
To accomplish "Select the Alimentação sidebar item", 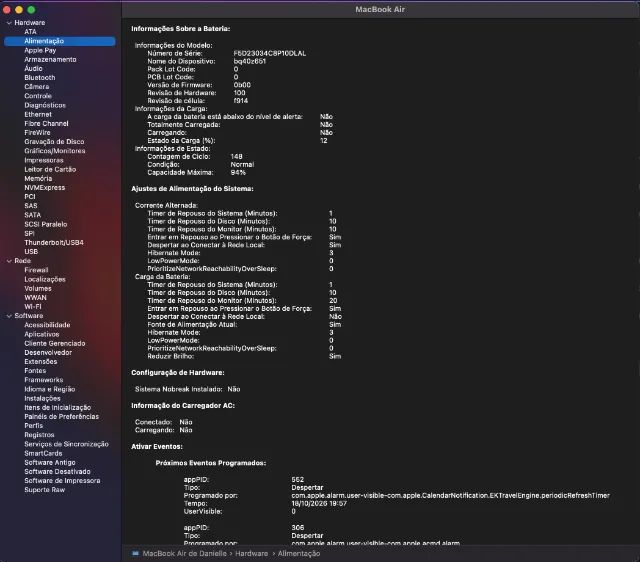I will (x=60, y=41).
